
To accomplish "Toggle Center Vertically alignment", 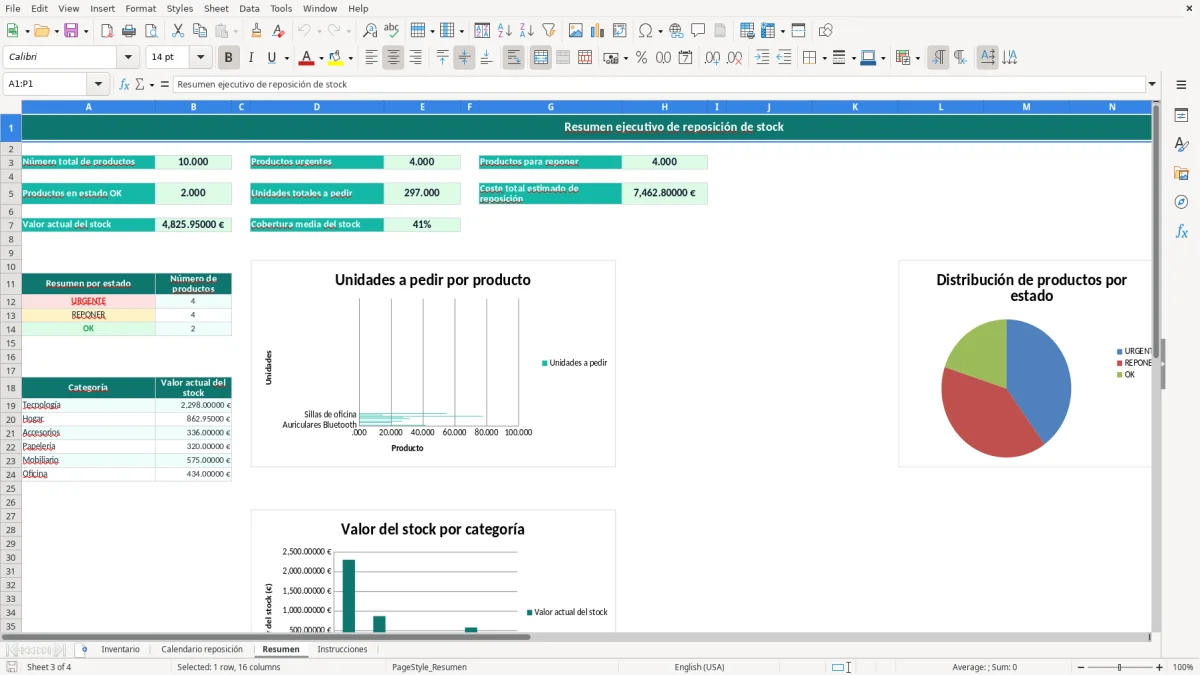I will pyautogui.click(x=464, y=58).
